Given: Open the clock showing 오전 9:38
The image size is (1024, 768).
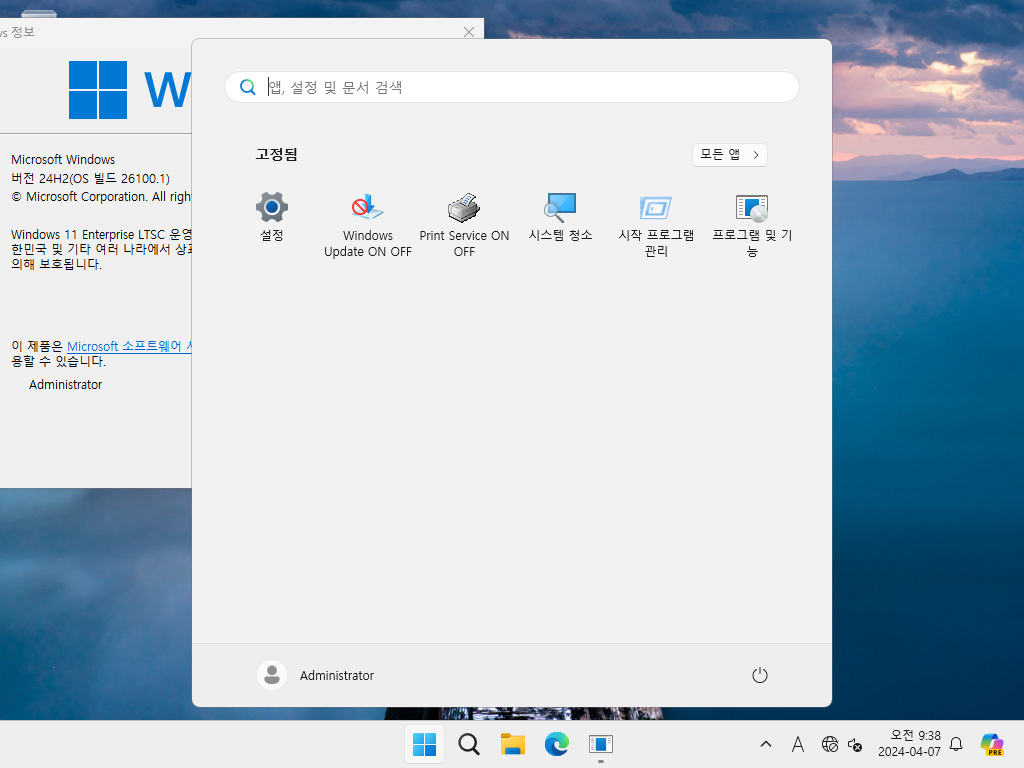Looking at the screenshot, I should coord(909,744).
